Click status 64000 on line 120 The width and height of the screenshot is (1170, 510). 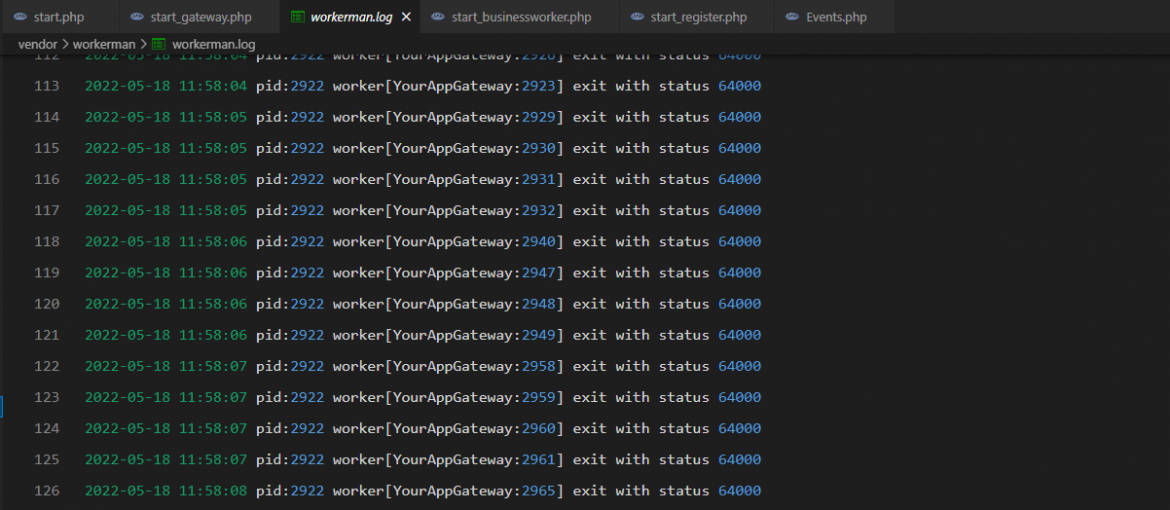pyautogui.click(x=739, y=304)
